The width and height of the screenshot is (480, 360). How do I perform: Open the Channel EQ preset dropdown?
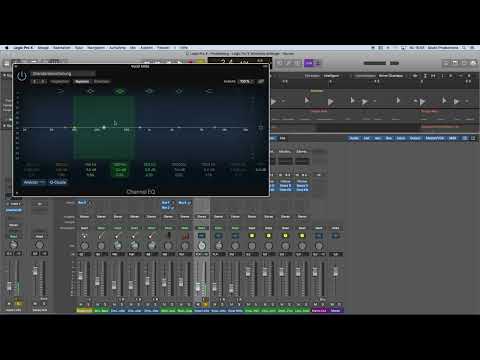pos(63,74)
